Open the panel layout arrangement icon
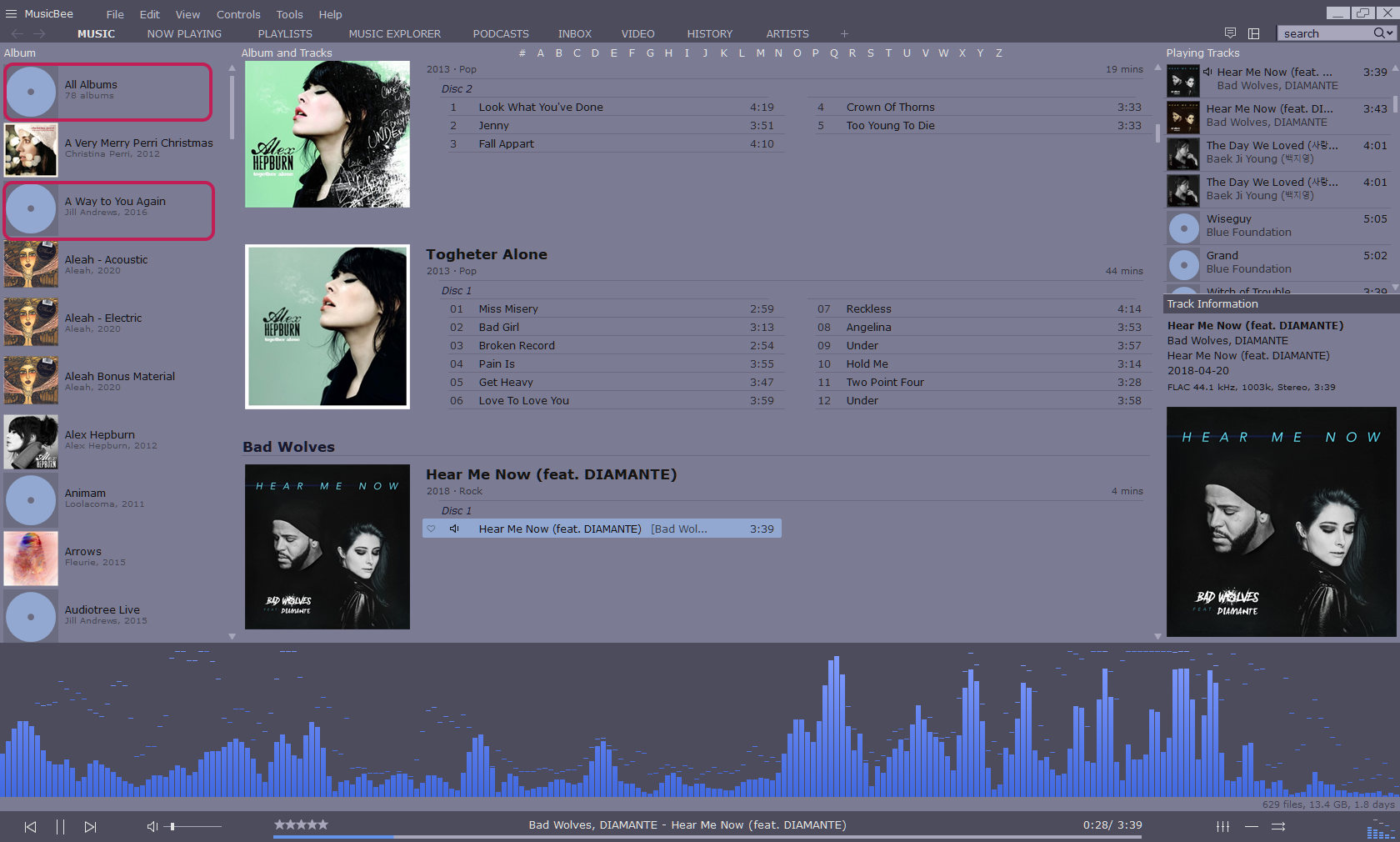The height and width of the screenshot is (842, 1400). click(1253, 33)
